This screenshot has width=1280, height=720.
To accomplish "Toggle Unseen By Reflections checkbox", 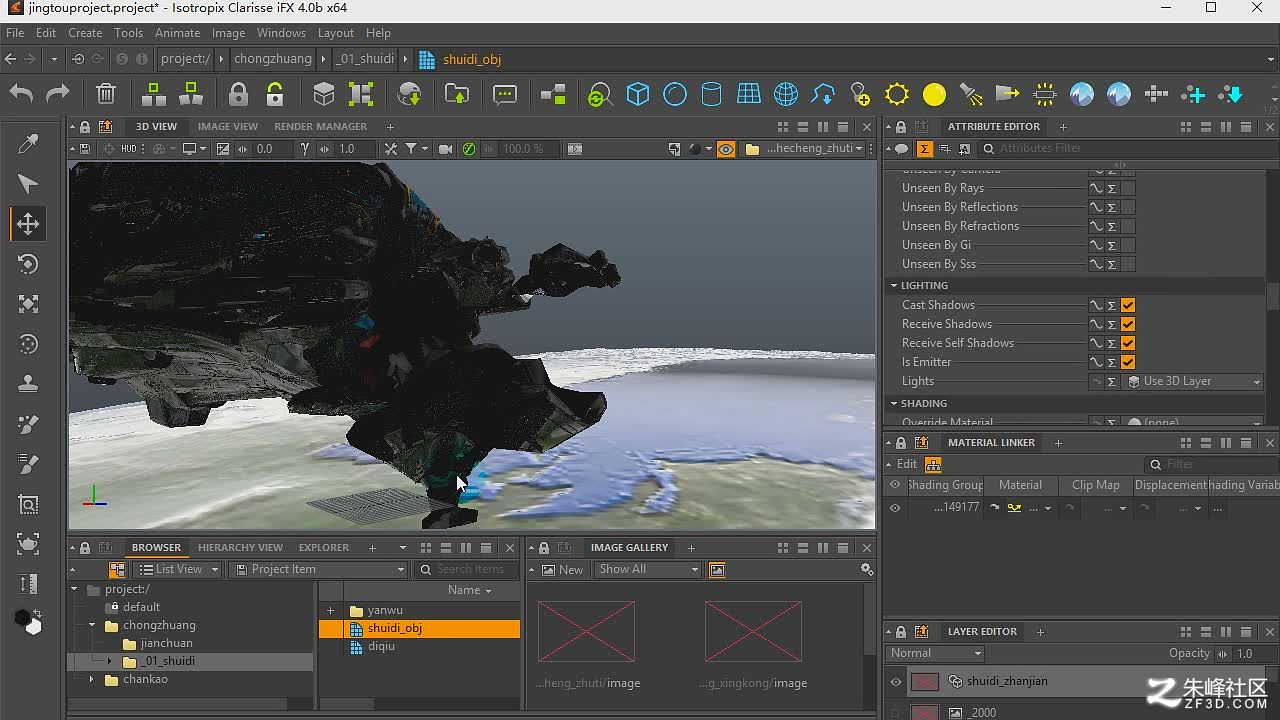I will [x=1128, y=207].
